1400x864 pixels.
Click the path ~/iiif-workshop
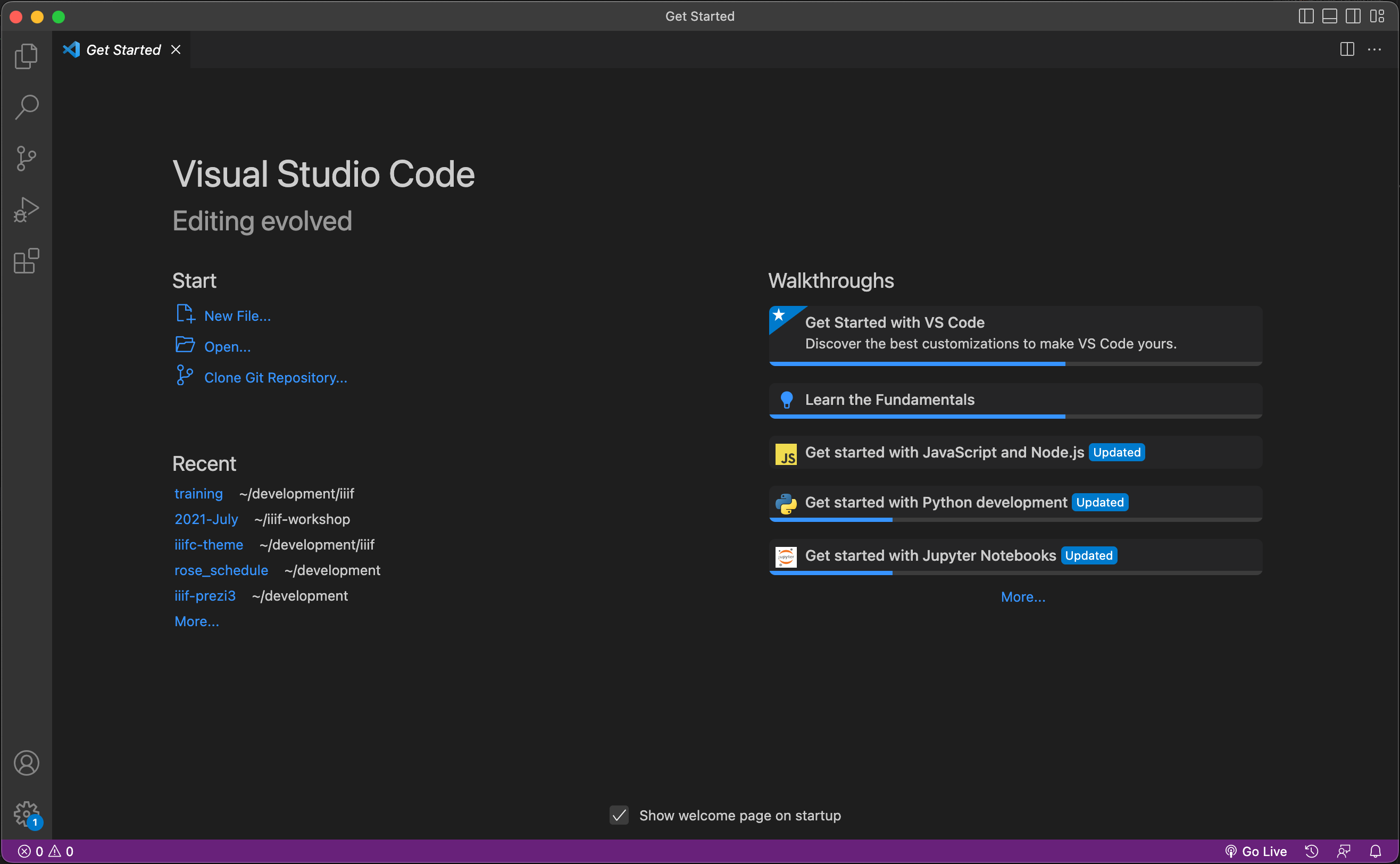(x=302, y=519)
